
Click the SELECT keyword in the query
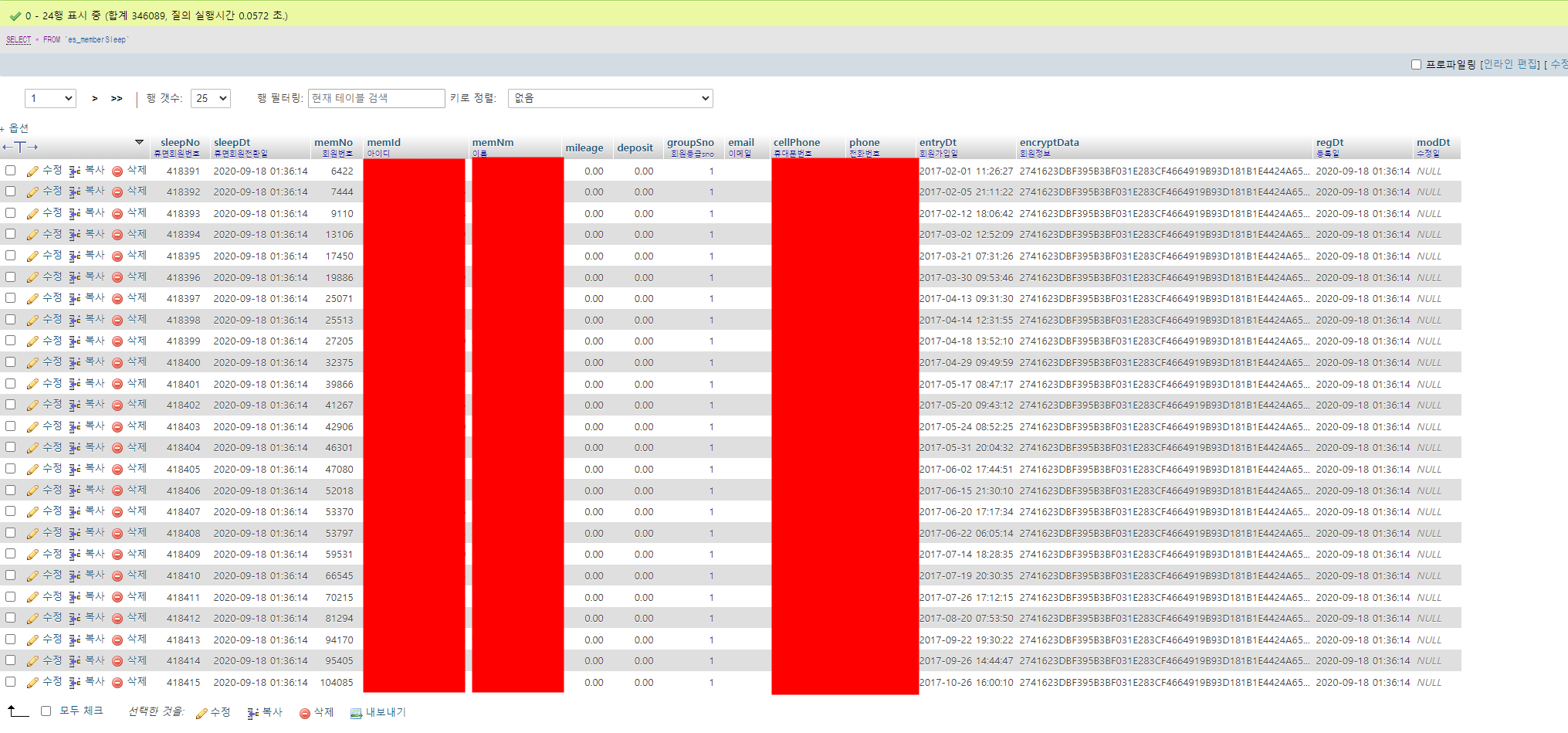click(x=19, y=39)
